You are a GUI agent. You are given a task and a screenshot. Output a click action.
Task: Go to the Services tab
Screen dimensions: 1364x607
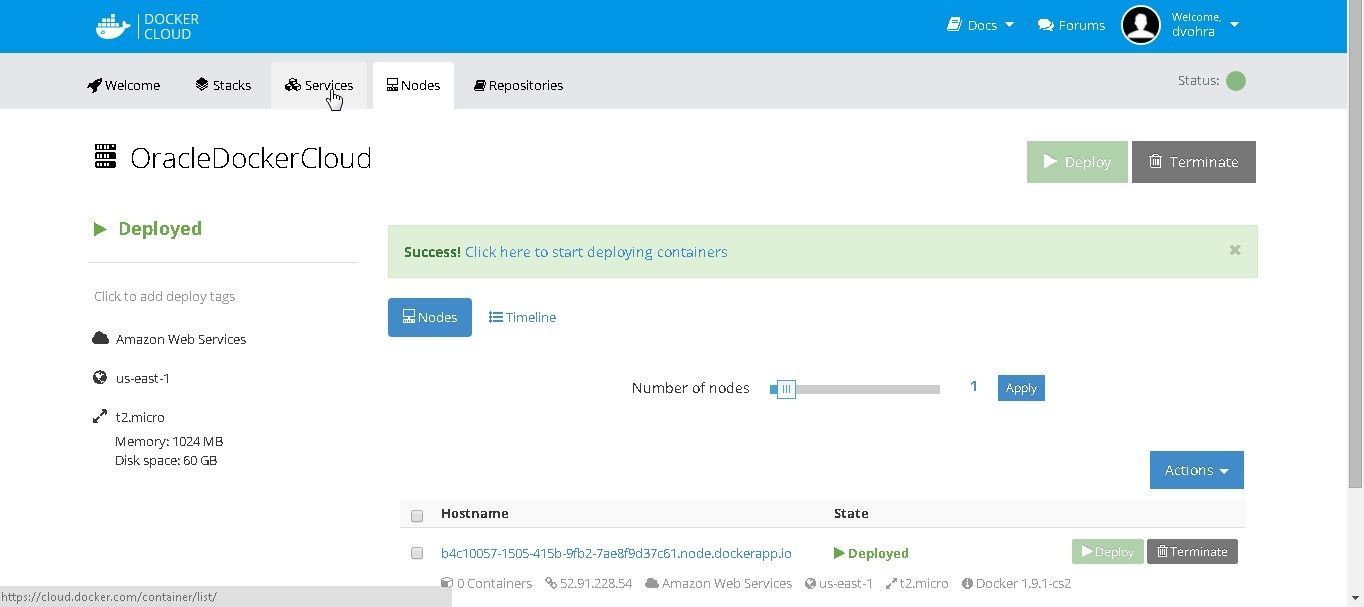319,85
